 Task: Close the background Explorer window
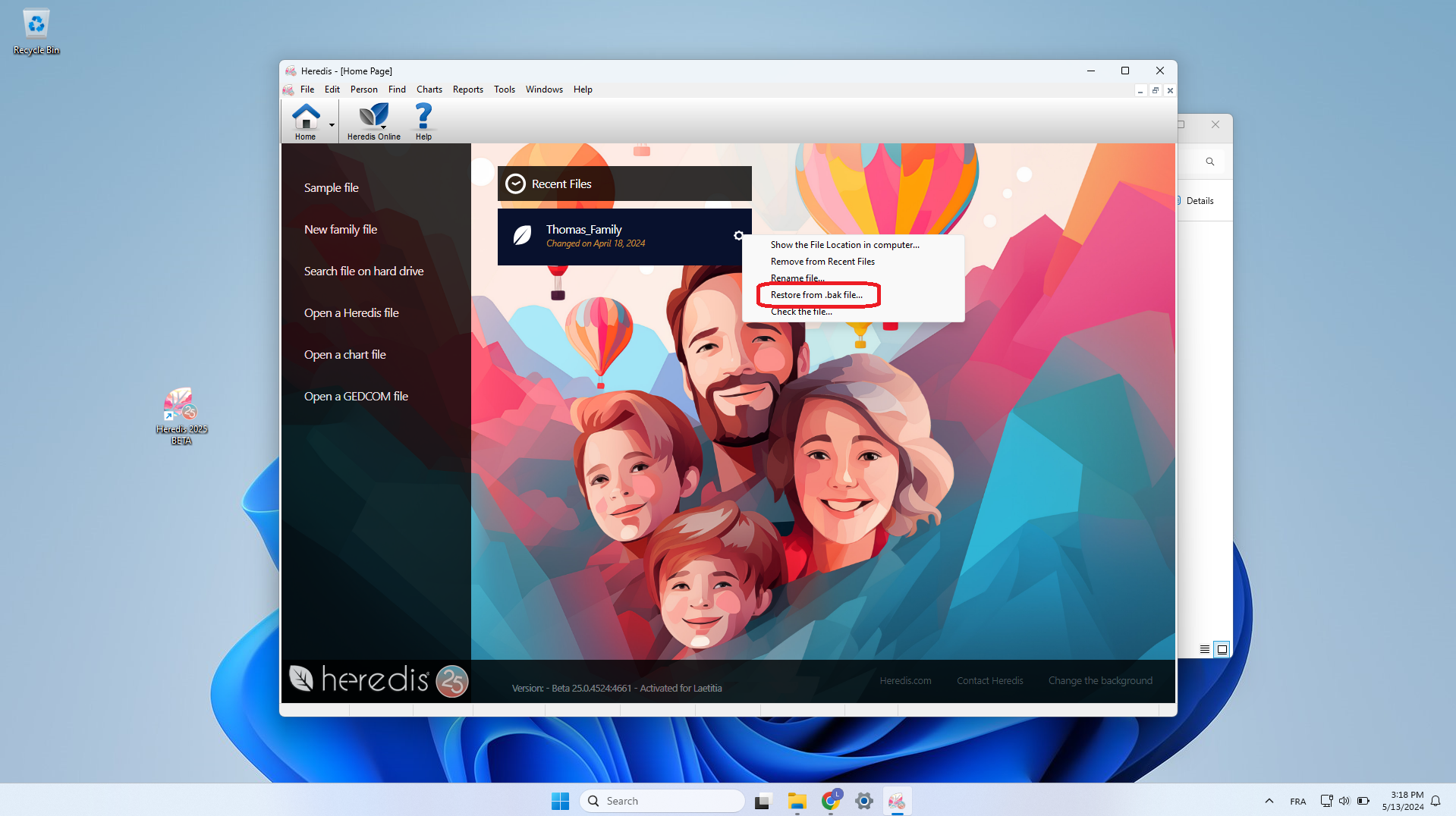pos(1215,124)
